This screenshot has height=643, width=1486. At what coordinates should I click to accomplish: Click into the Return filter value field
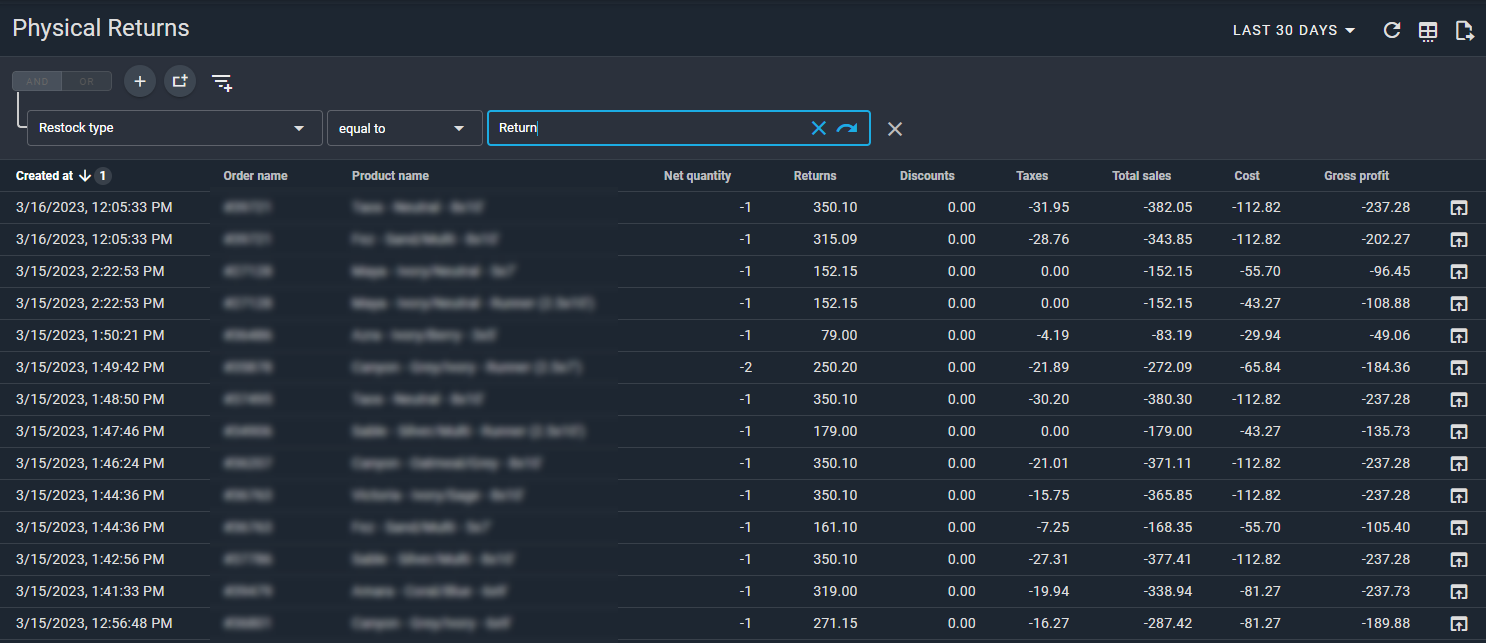(650, 128)
